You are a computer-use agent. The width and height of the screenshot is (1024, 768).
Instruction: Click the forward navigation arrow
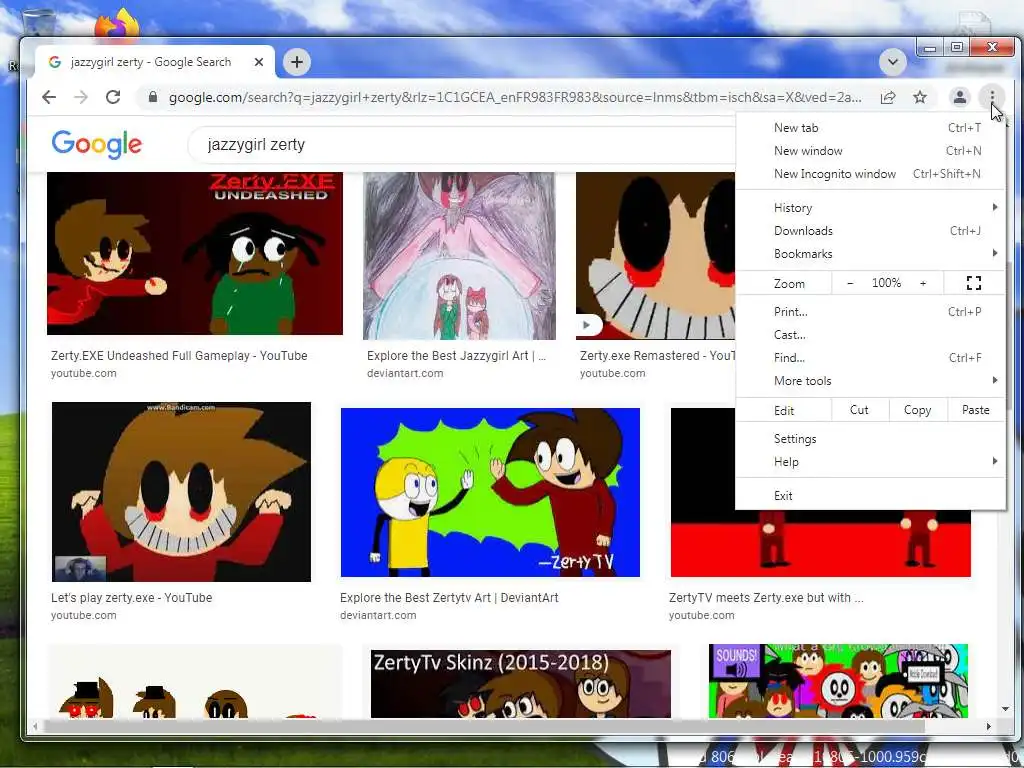81,97
